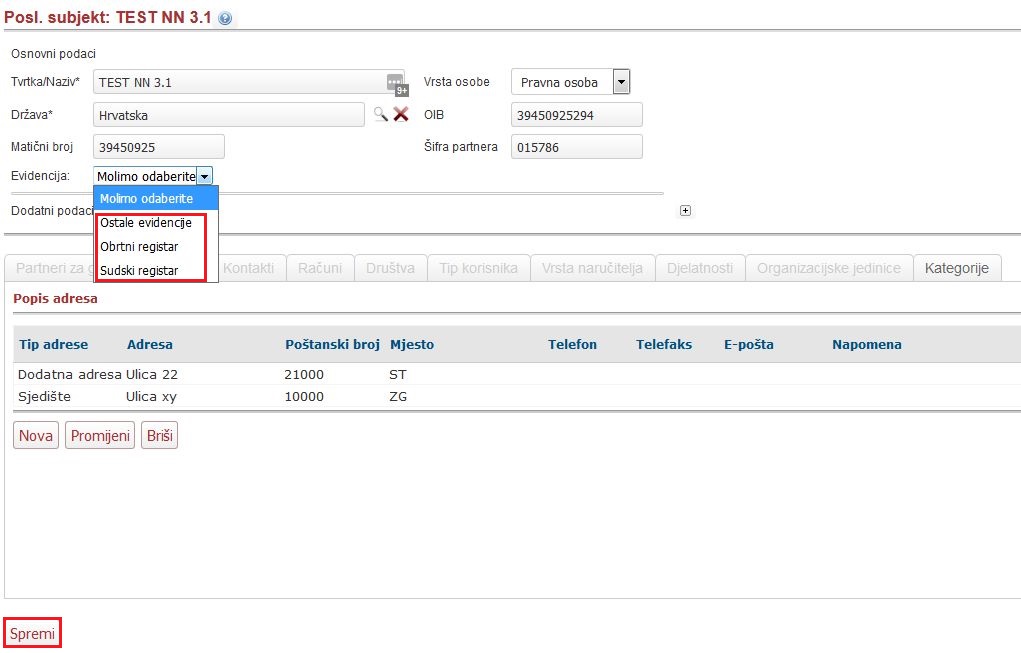This screenshot has height=653, width=1021.
Task: Choose 'Obrtni registar' from the dropdown
Action: (139, 247)
